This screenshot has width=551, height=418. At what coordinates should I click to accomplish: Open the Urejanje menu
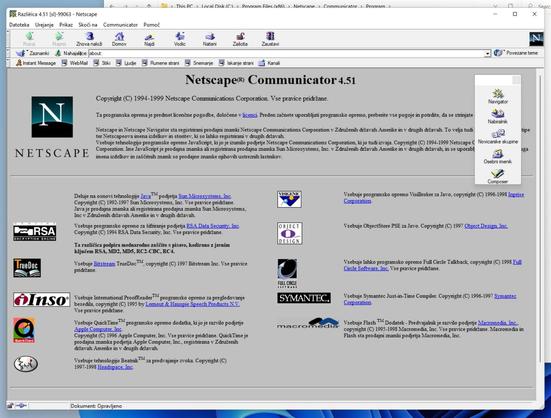coord(44,25)
